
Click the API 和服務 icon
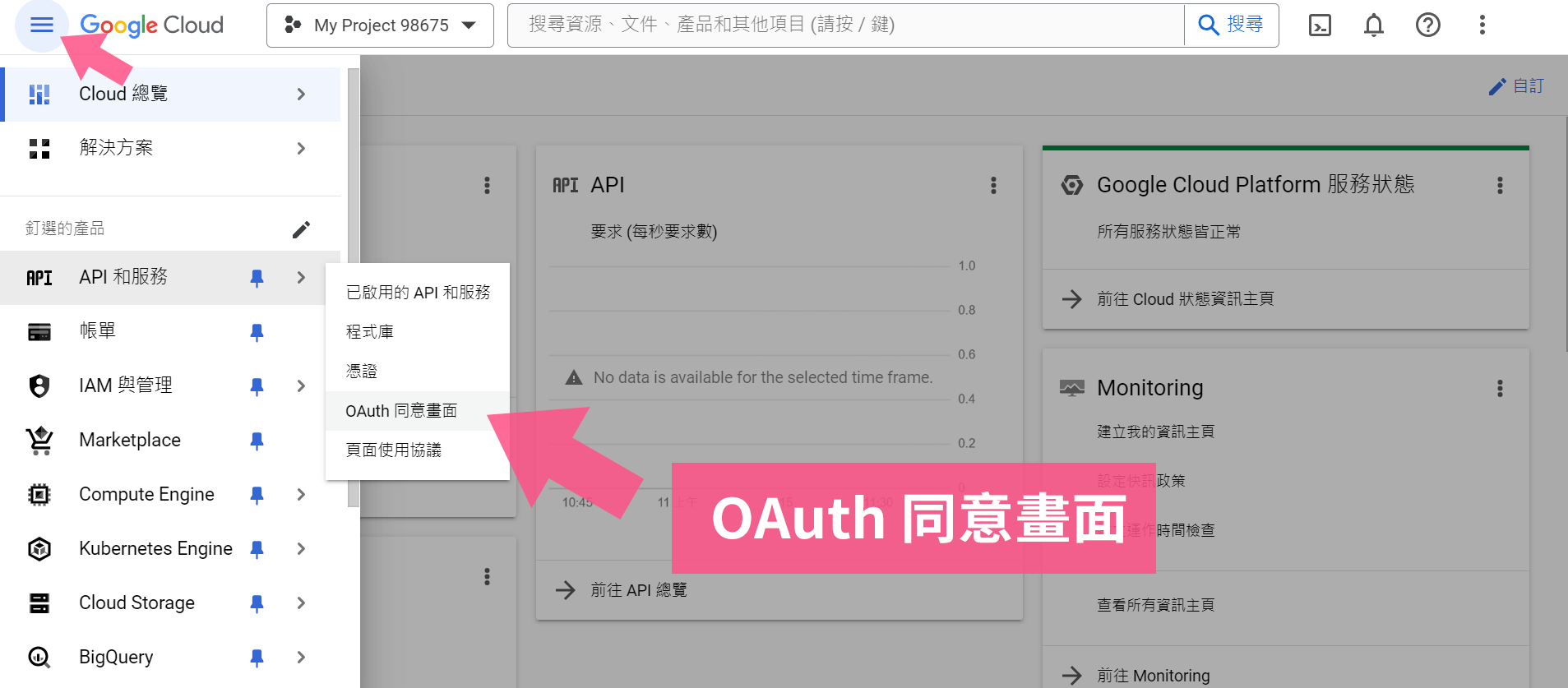point(39,278)
